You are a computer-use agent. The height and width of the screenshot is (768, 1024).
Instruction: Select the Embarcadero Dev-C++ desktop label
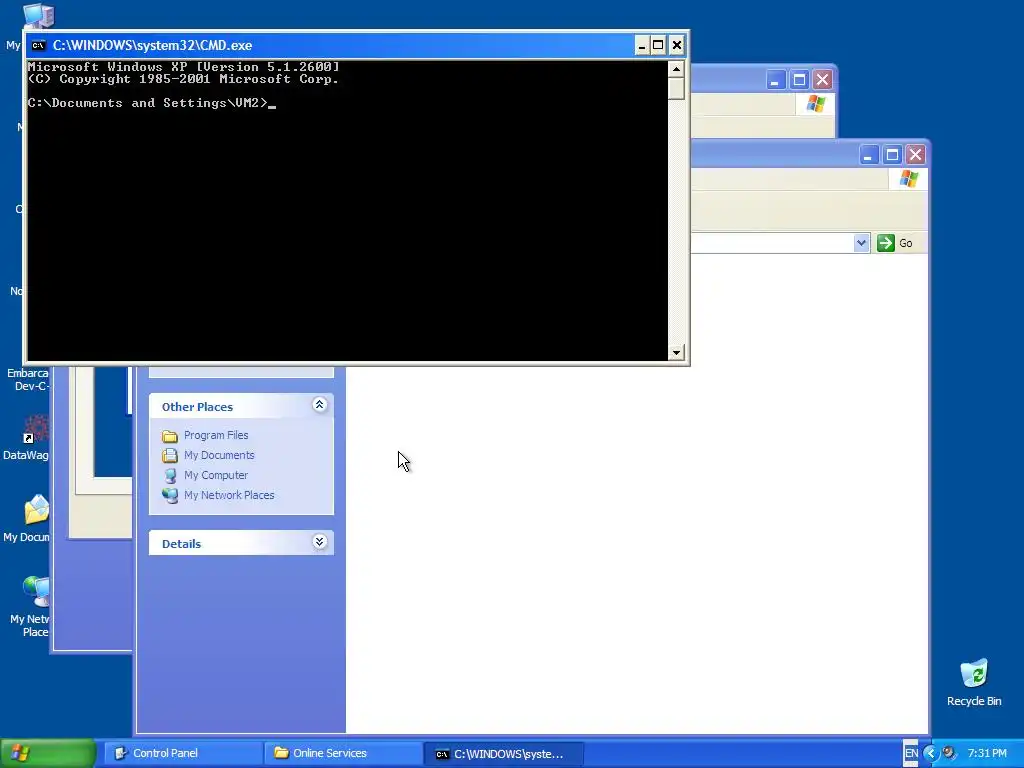(x=27, y=379)
